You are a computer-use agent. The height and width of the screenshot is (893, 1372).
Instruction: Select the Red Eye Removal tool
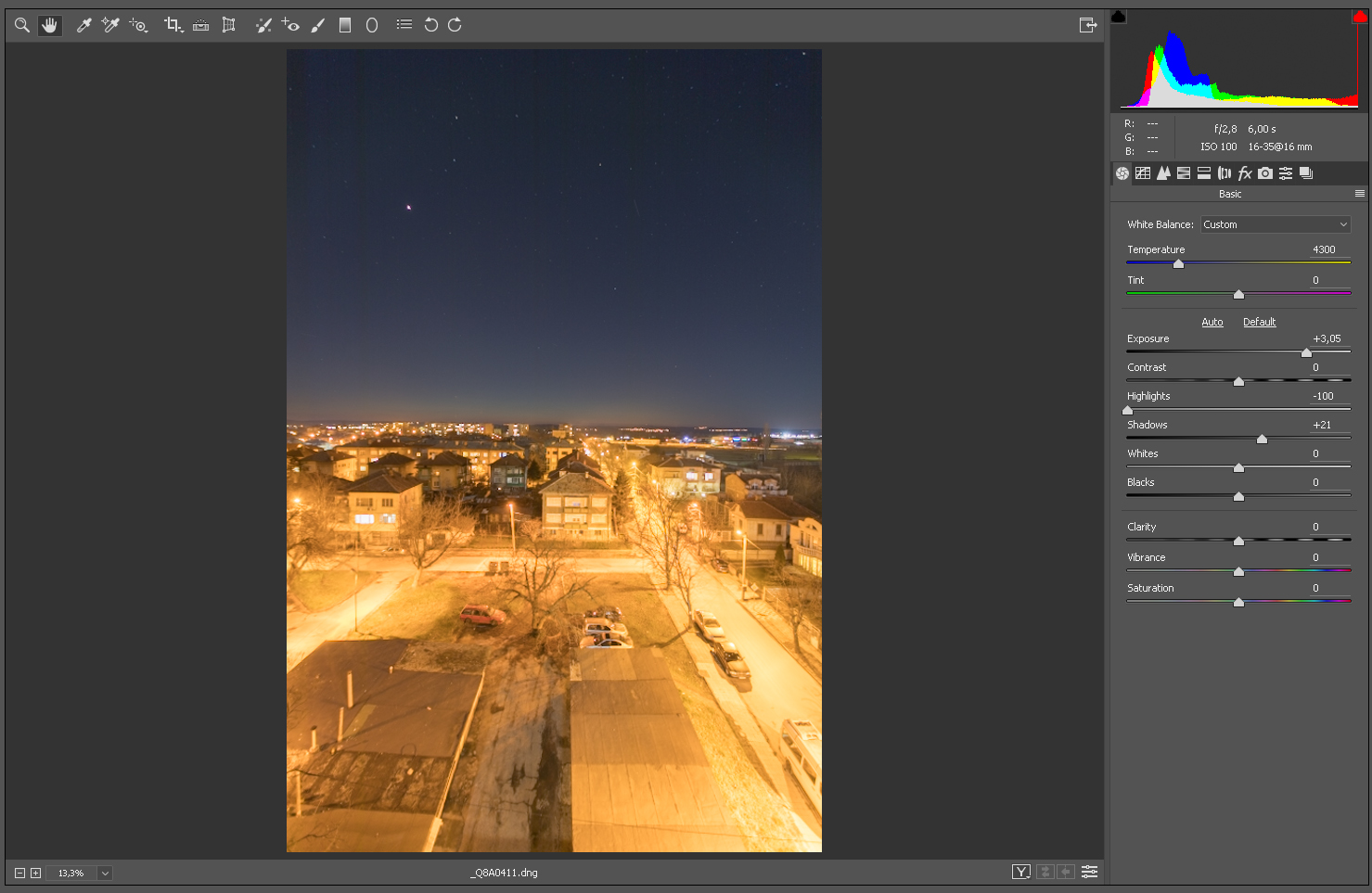[x=290, y=25]
